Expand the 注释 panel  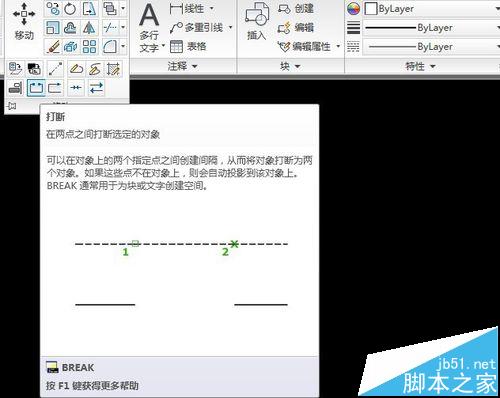pos(183,66)
